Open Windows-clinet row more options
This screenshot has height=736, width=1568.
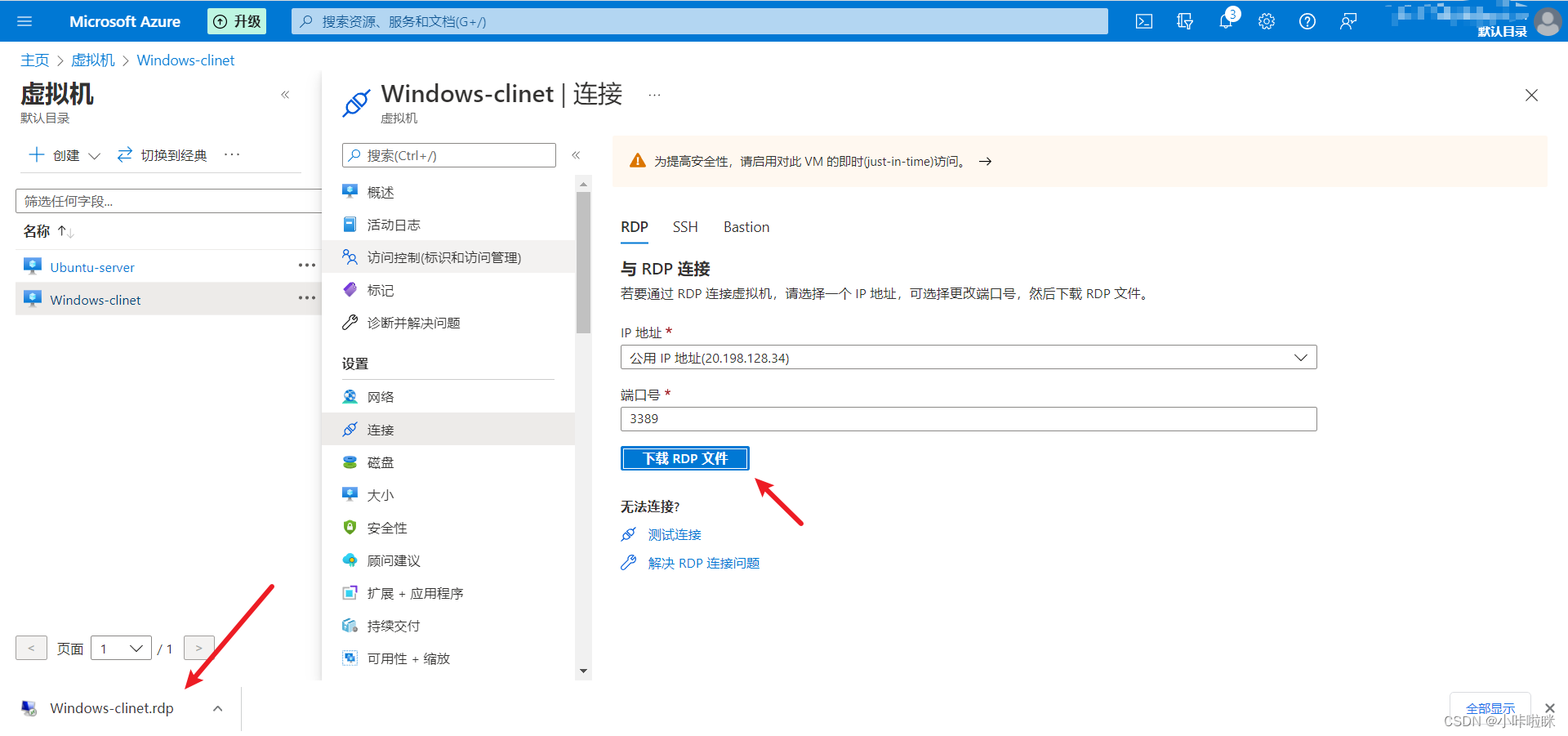click(307, 298)
